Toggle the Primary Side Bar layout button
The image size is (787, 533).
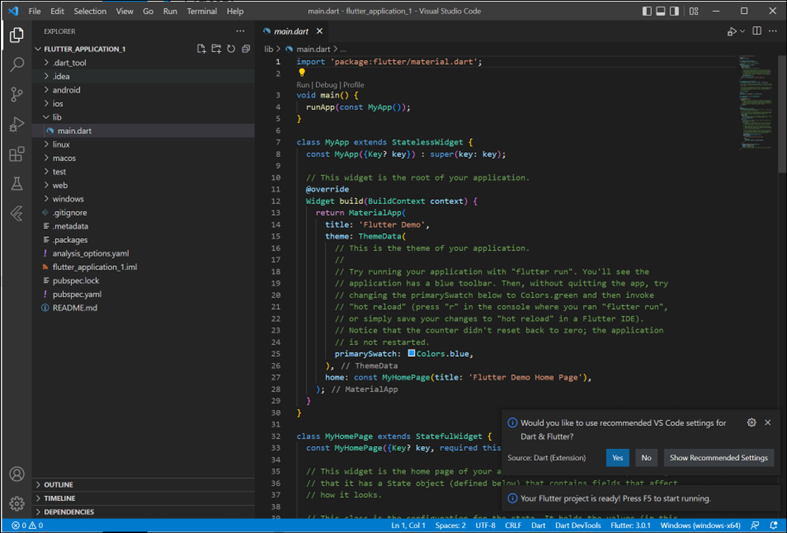click(x=649, y=11)
